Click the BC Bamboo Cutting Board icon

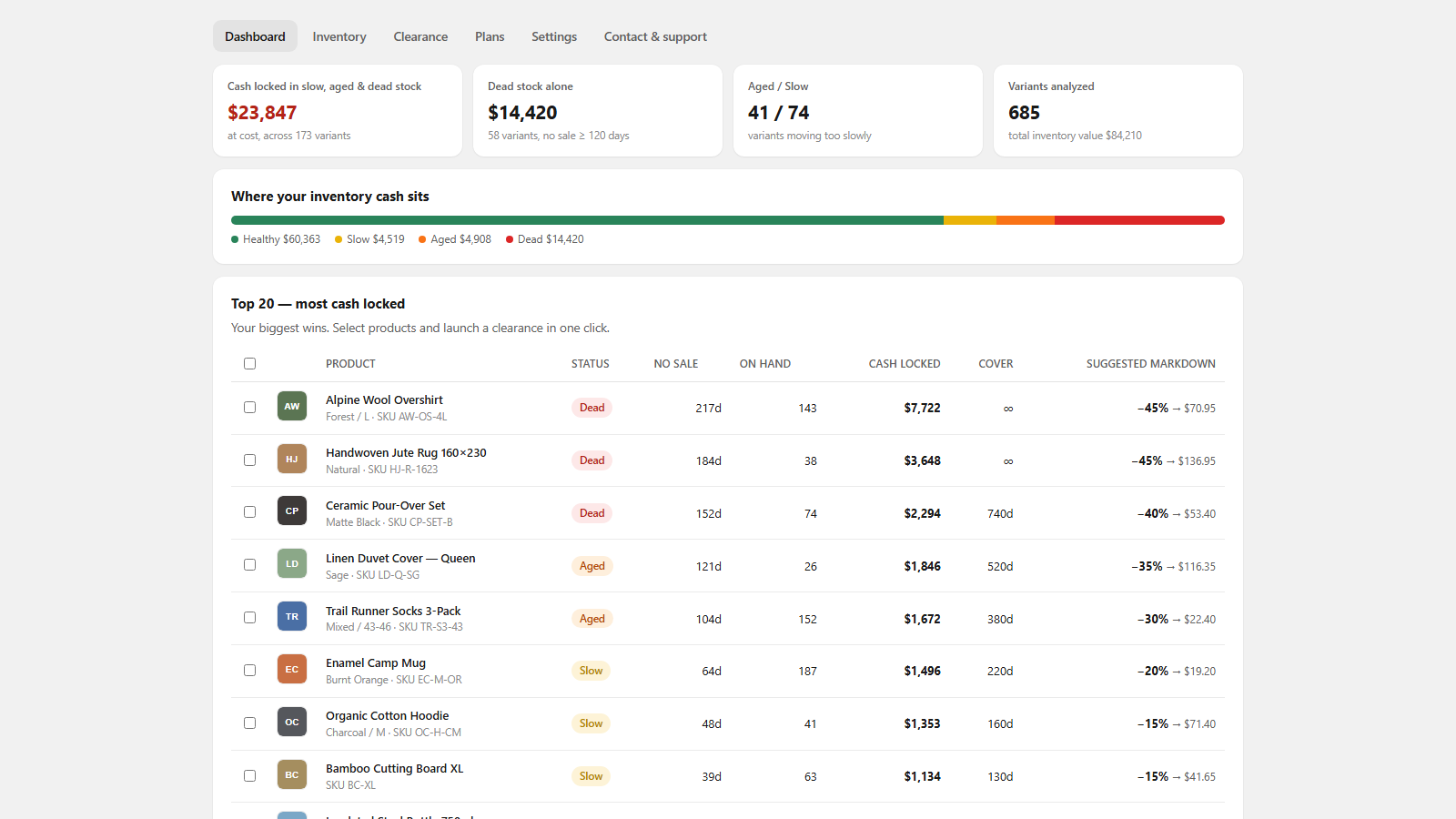(x=291, y=775)
